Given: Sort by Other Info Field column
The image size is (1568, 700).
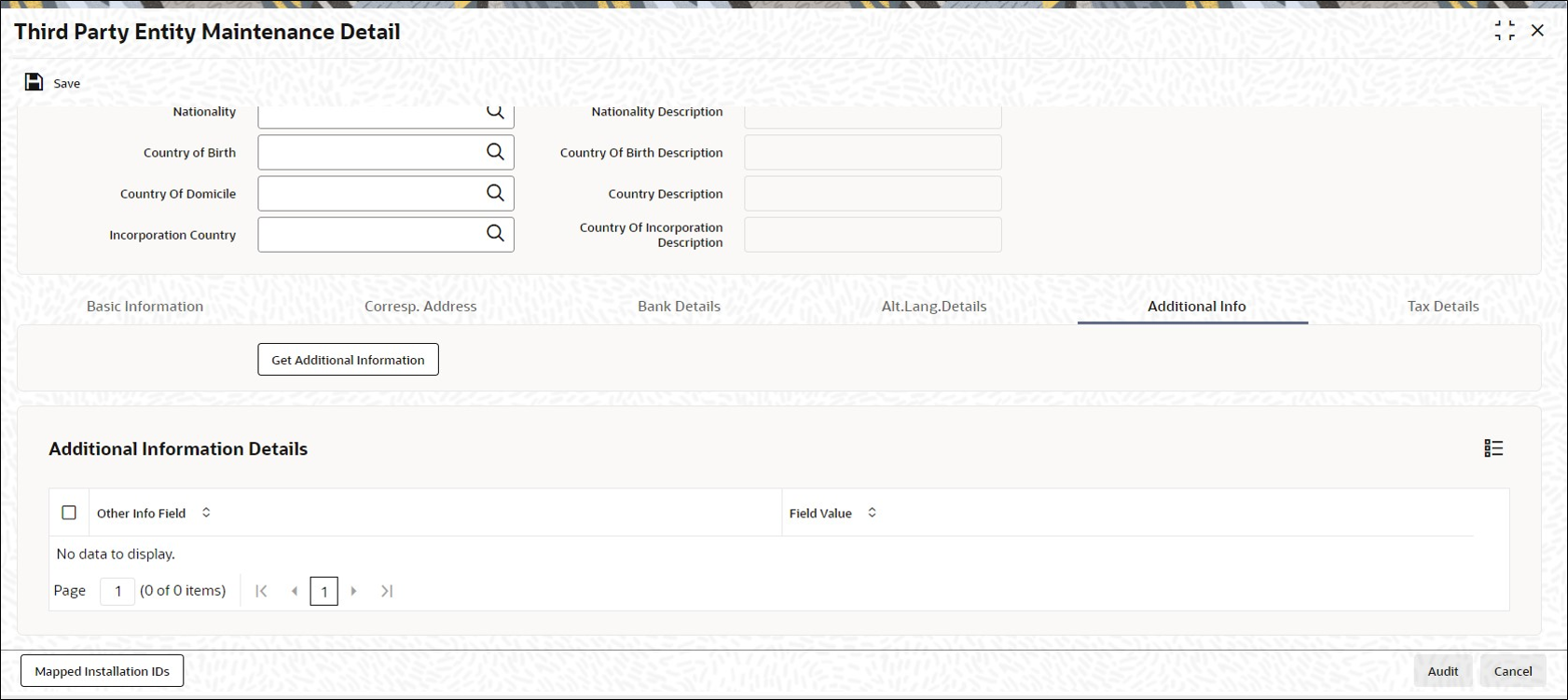Looking at the screenshot, I should click(x=206, y=513).
